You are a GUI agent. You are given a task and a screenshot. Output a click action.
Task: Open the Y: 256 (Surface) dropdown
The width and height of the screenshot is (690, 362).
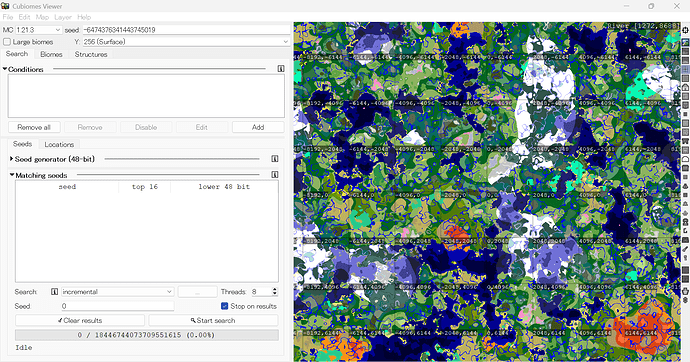pos(186,42)
